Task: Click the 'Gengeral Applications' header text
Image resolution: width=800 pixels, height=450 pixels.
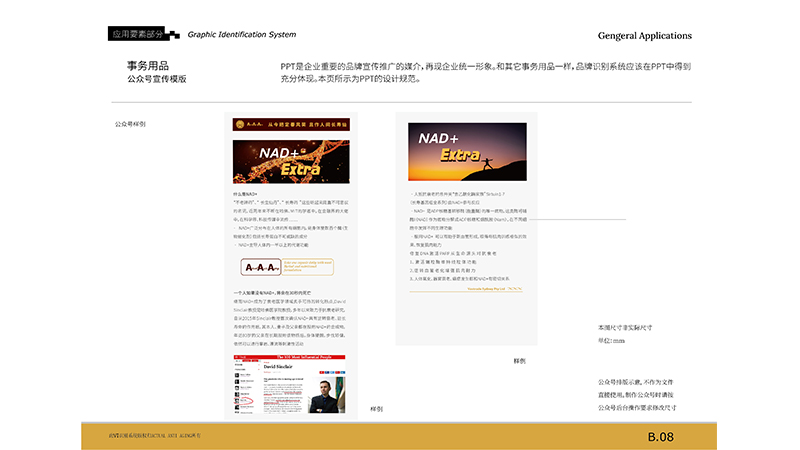Action: [x=644, y=36]
